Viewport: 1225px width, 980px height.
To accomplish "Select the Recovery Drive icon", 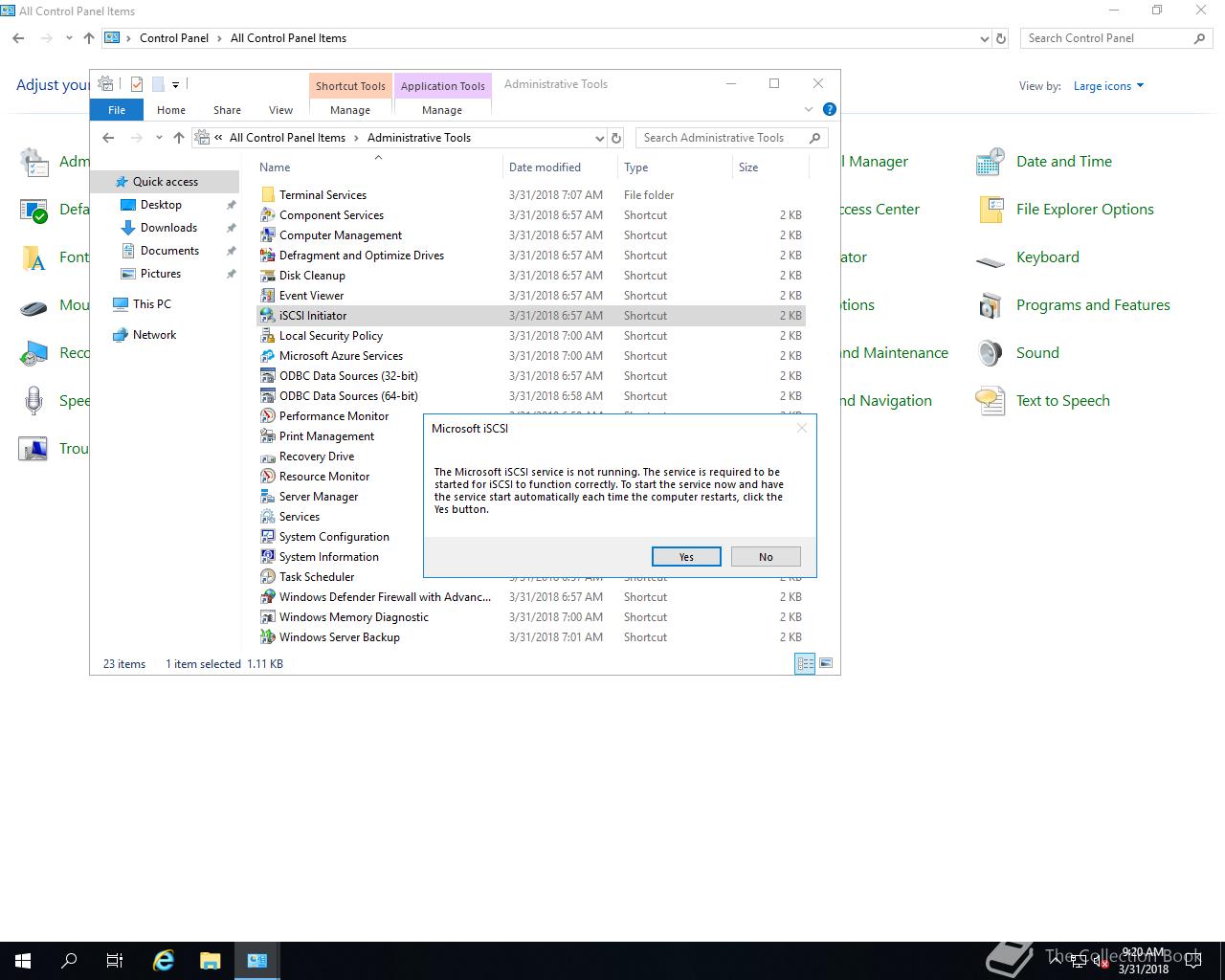I will [x=268, y=457].
